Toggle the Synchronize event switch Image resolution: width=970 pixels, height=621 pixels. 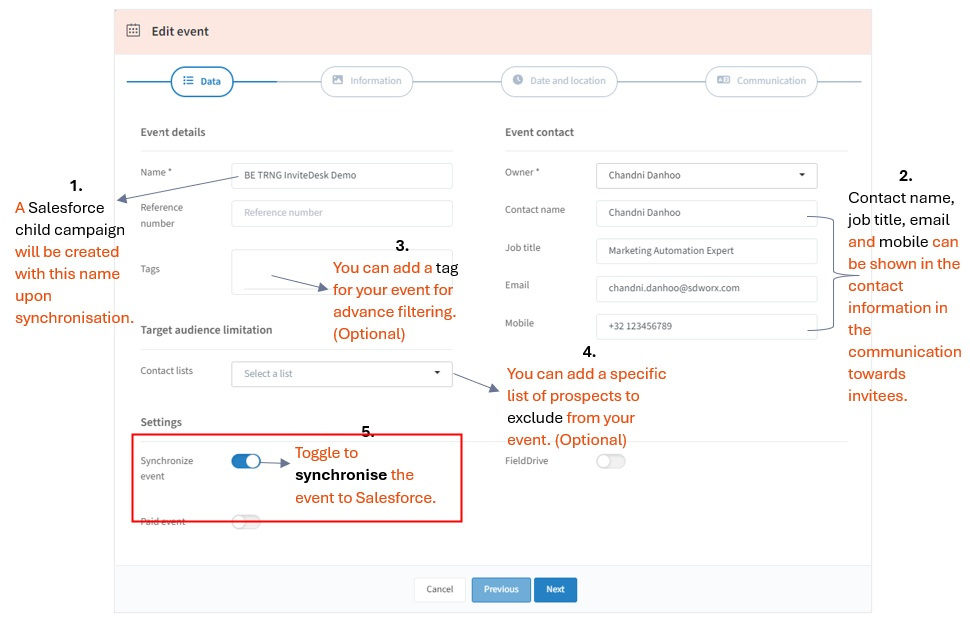pyautogui.click(x=246, y=461)
